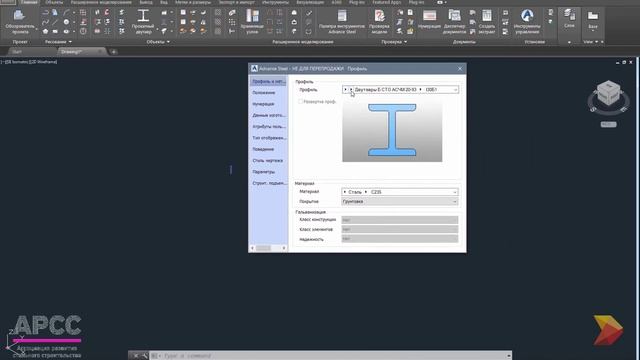The width and height of the screenshot is (640, 360).
Task: Click the Advance Steel logo in dialog title bar
Action: click(254, 69)
